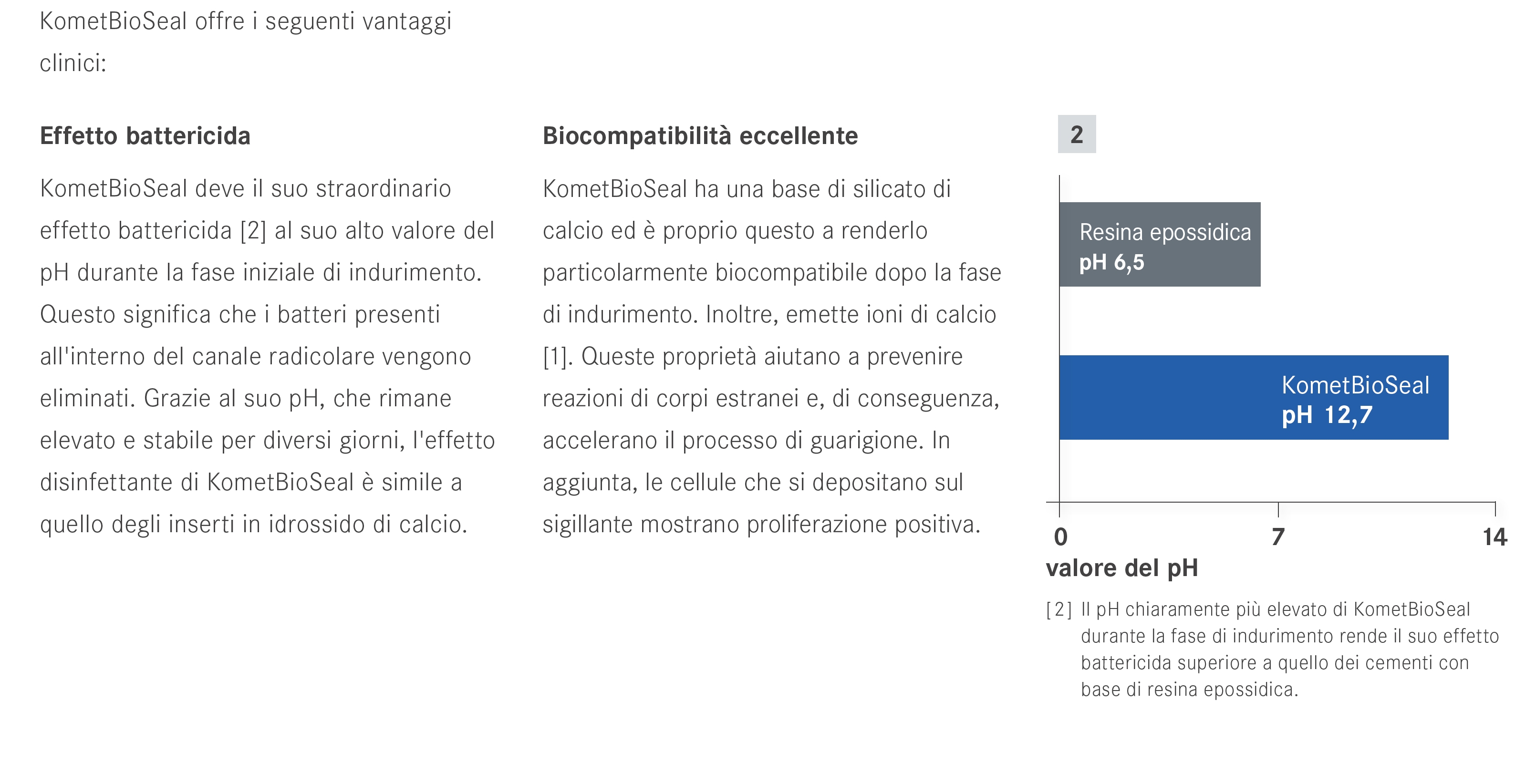The image size is (1536, 784).
Task: Click the 0 label on pH axis
Action: coord(1061,537)
